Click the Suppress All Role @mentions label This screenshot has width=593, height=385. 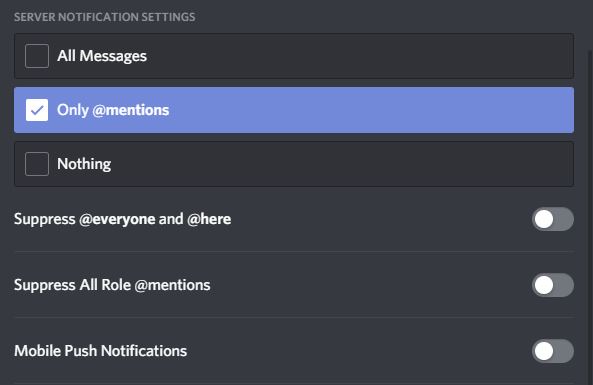[x=112, y=285]
